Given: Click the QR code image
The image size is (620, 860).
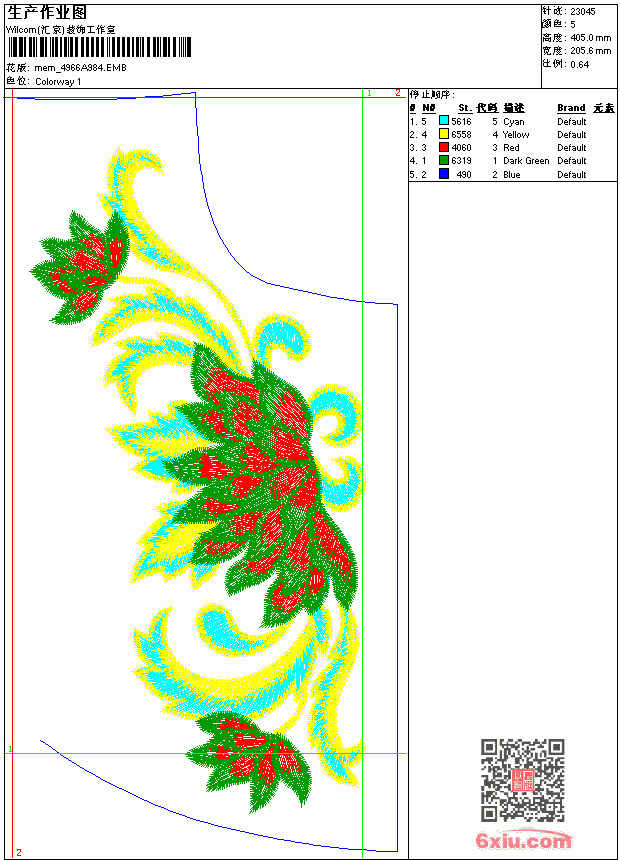Looking at the screenshot, I should (523, 780).
